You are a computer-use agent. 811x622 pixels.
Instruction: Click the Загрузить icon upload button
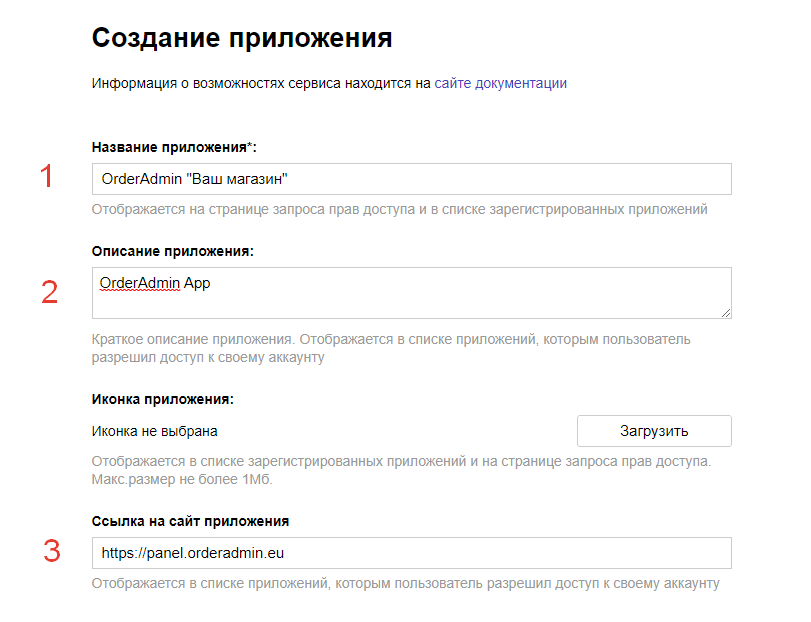click(x=654, y=431)
